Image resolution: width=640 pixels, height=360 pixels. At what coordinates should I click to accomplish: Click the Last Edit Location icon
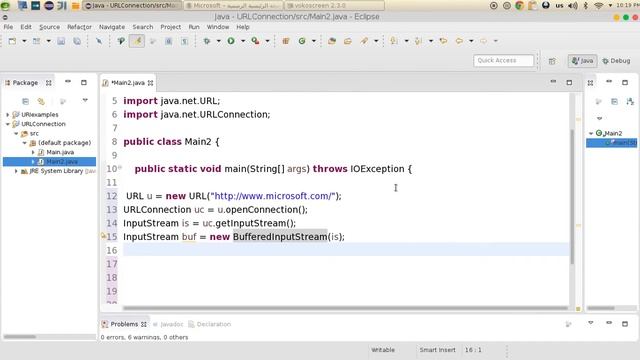pos(443,41)
